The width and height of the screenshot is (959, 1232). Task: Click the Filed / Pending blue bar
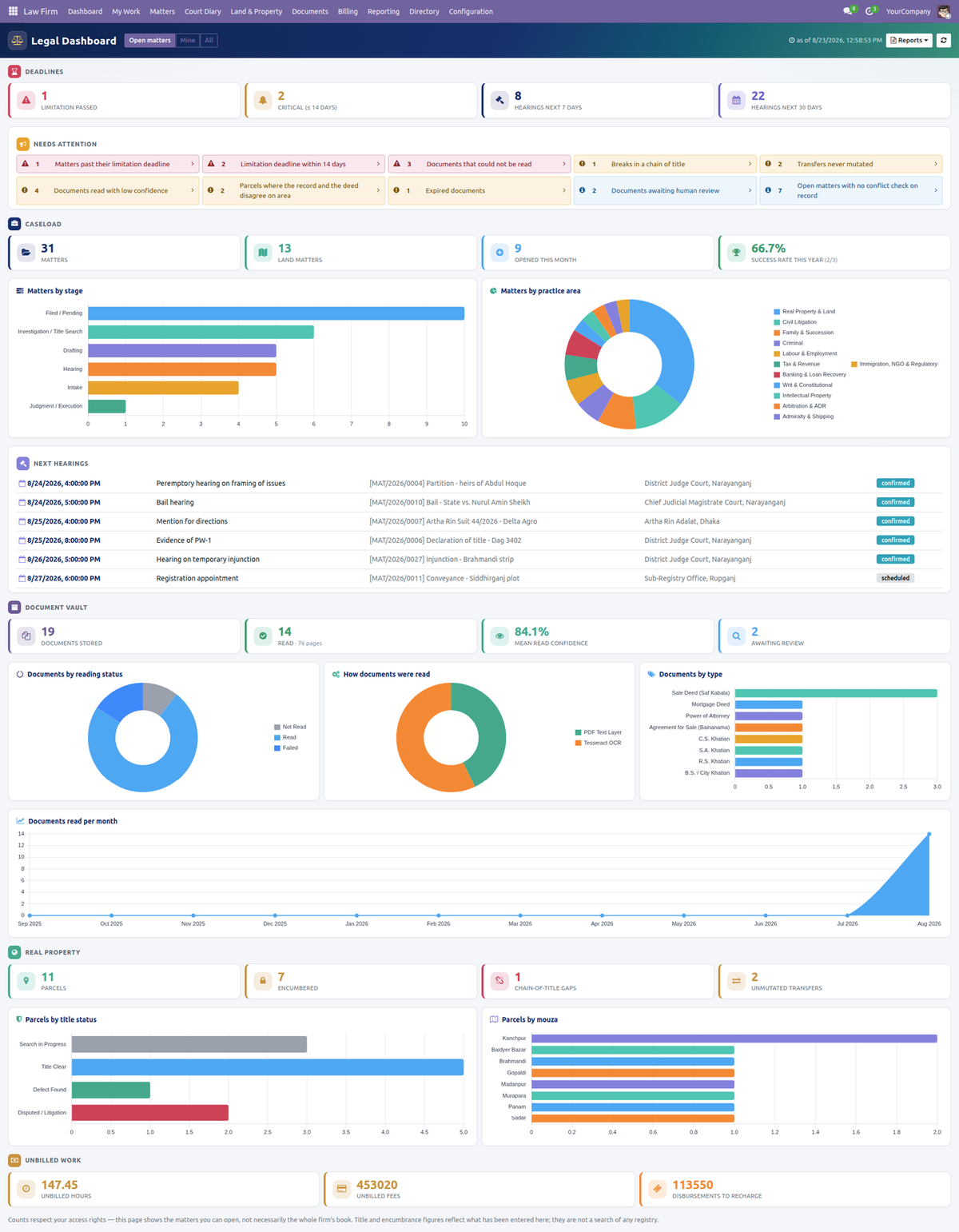pos(276,313)
